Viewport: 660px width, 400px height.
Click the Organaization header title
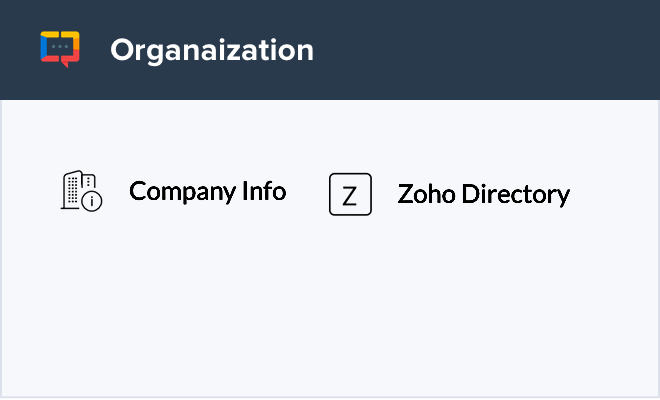pyautogui.click(x=212, y=50)
